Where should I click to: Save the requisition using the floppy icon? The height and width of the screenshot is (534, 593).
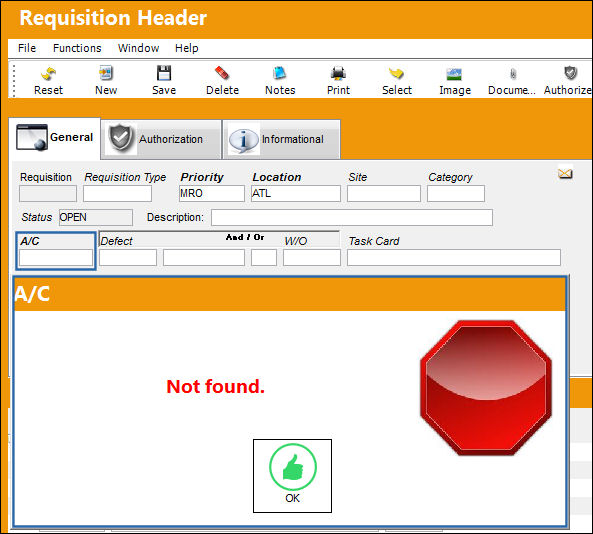tap(164, 73)
